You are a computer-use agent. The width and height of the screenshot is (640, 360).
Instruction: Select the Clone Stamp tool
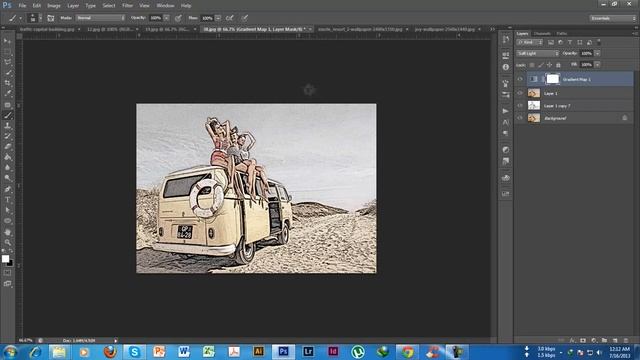pyautogui.click(x=7, y=126)
